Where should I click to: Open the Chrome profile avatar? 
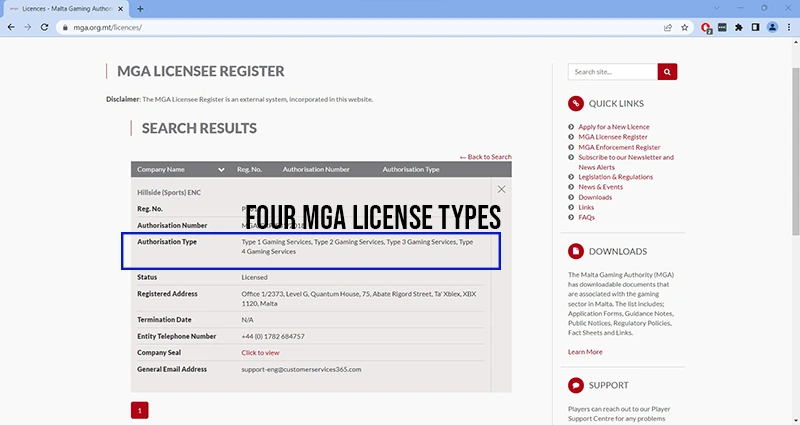772,28
